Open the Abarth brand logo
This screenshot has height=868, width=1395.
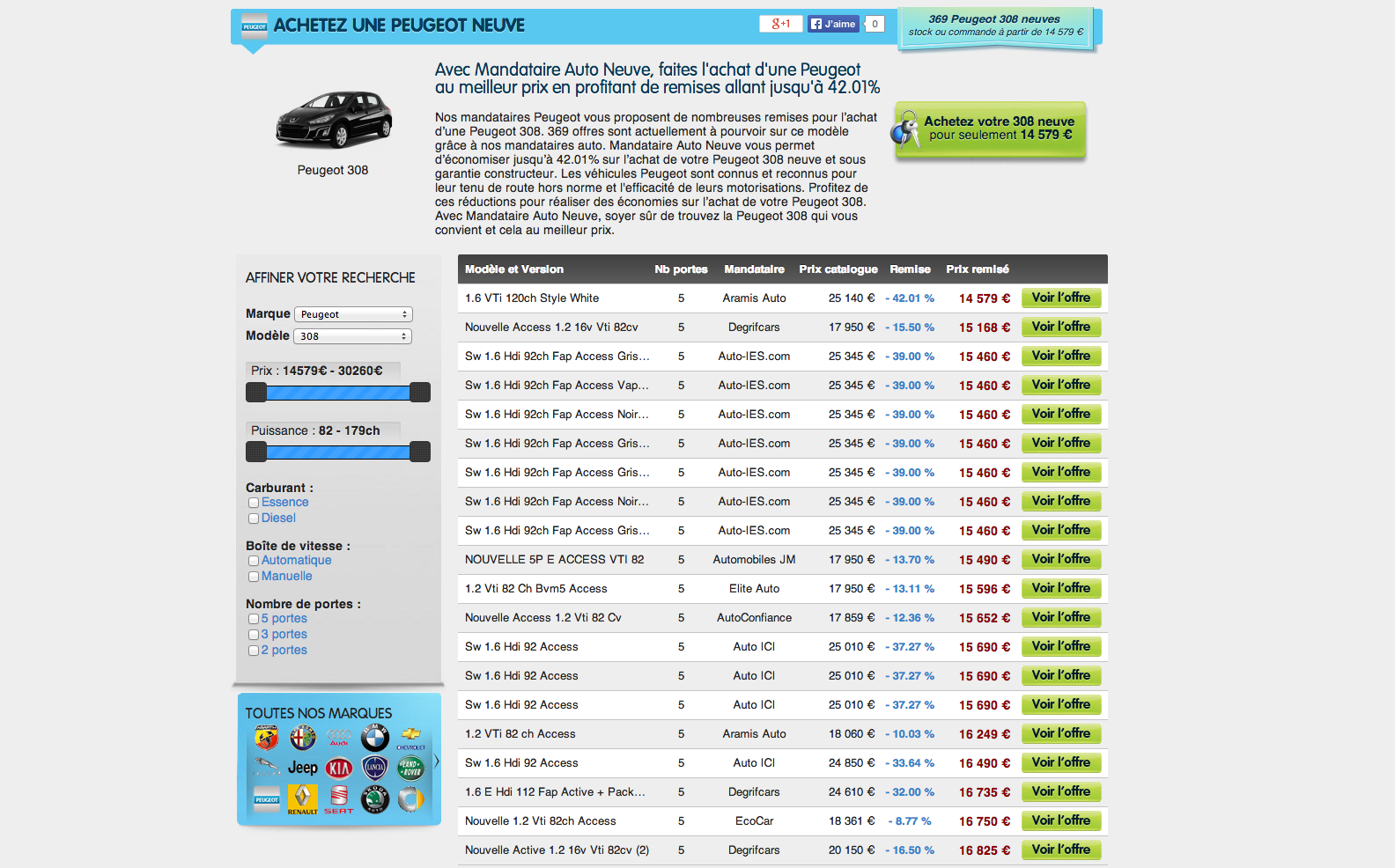(x=267, y=737)
